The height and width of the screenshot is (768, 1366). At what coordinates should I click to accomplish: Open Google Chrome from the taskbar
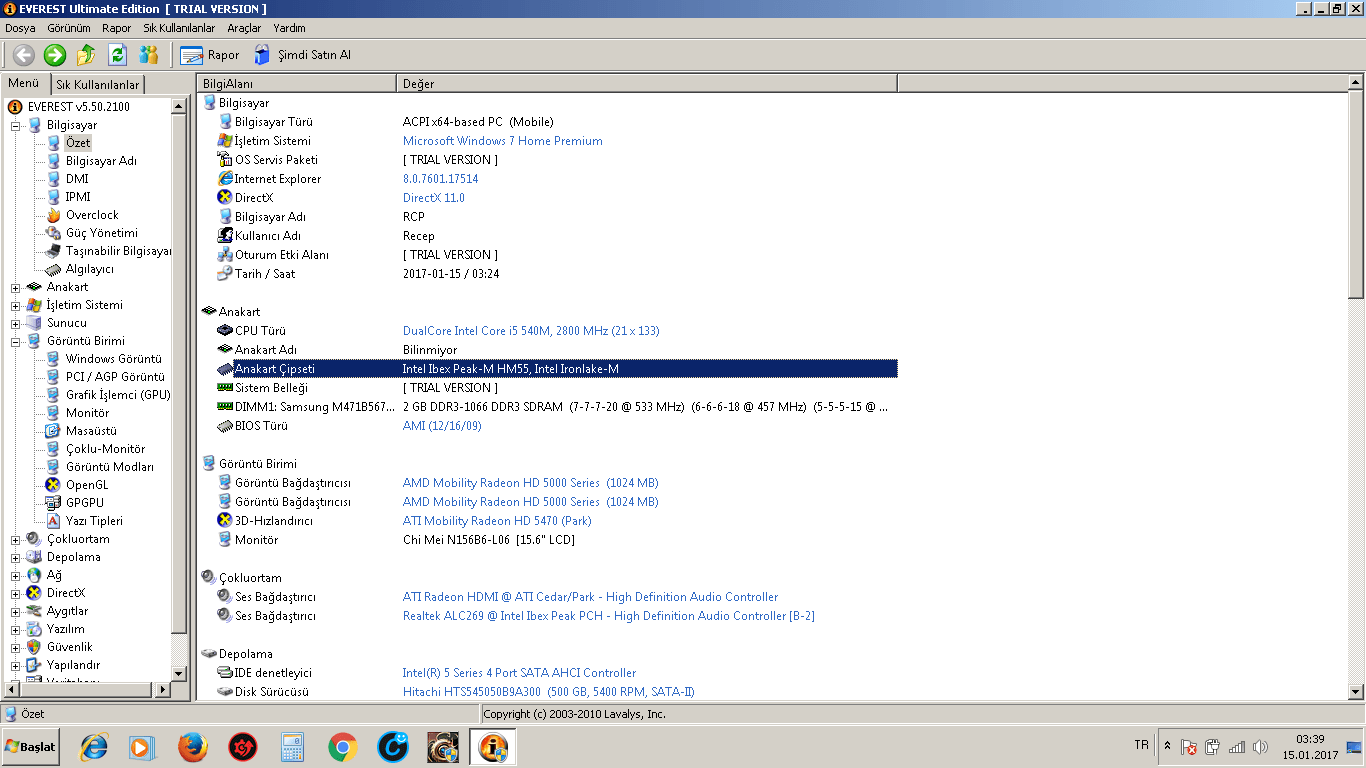343,747
